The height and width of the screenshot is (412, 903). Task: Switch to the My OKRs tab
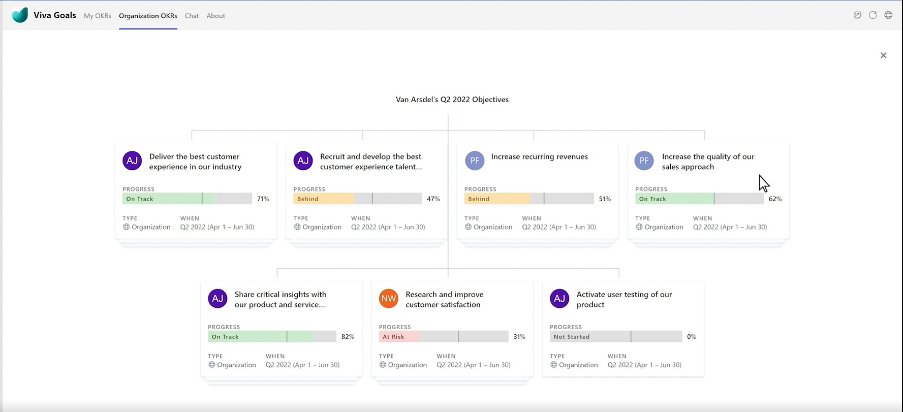point(97,16)
